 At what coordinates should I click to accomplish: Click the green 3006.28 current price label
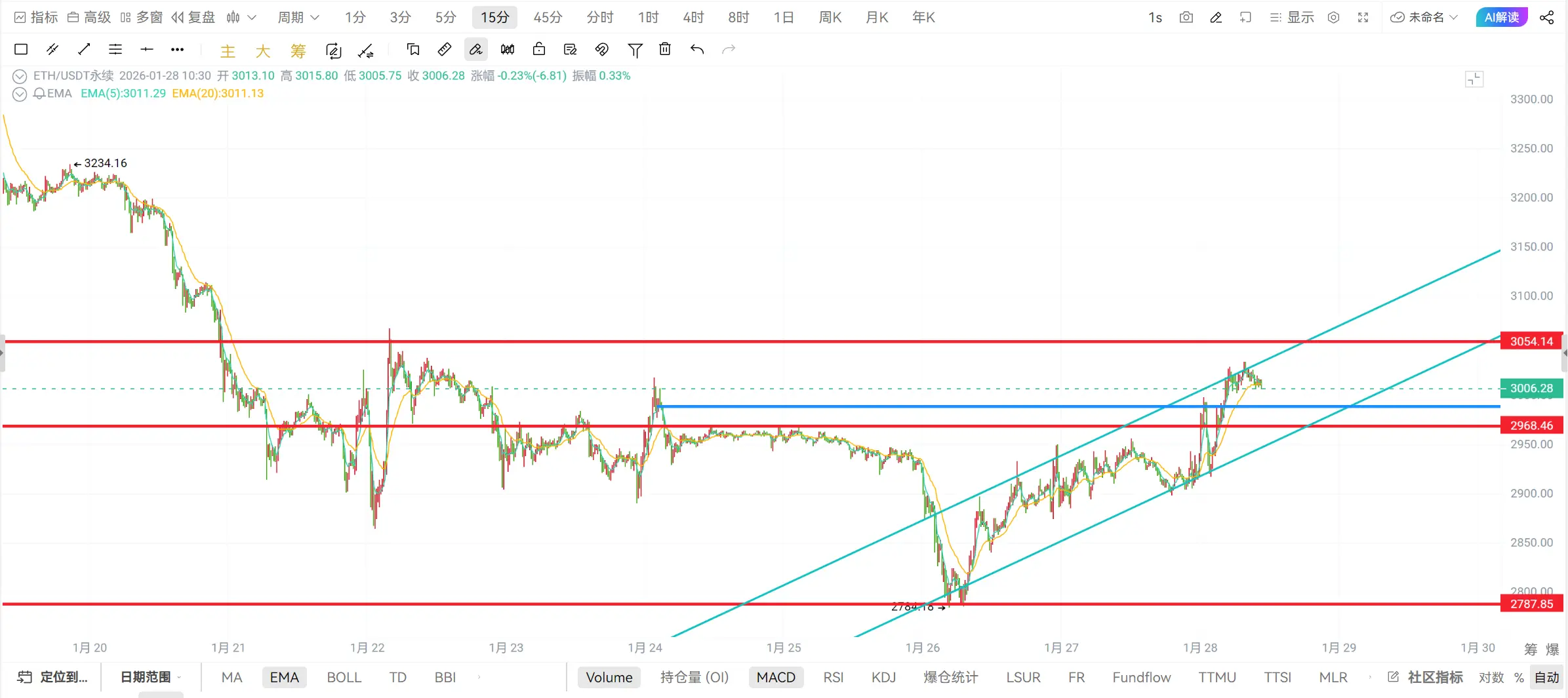click(1532, 389)
